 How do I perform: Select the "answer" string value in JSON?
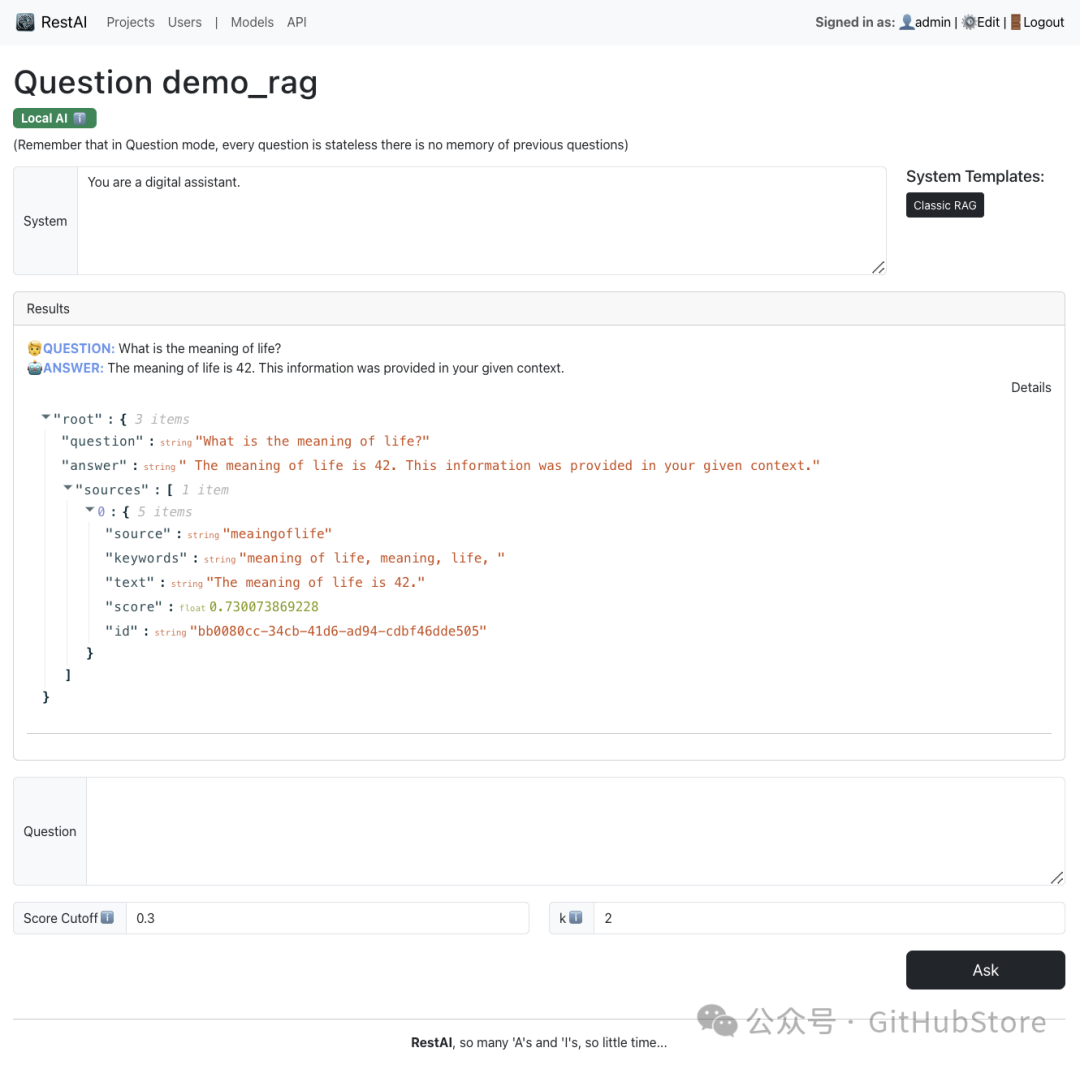click(499, 466)
